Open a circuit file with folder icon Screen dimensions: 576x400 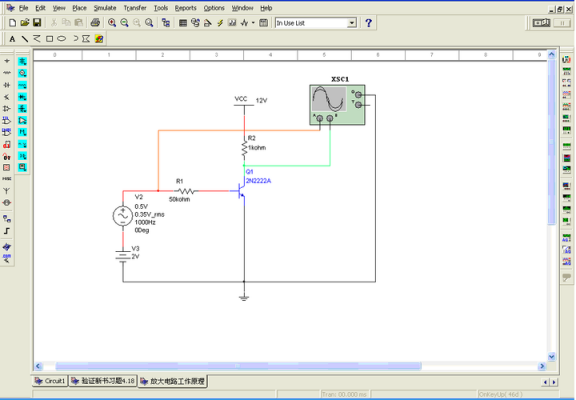tap(25, 23)
